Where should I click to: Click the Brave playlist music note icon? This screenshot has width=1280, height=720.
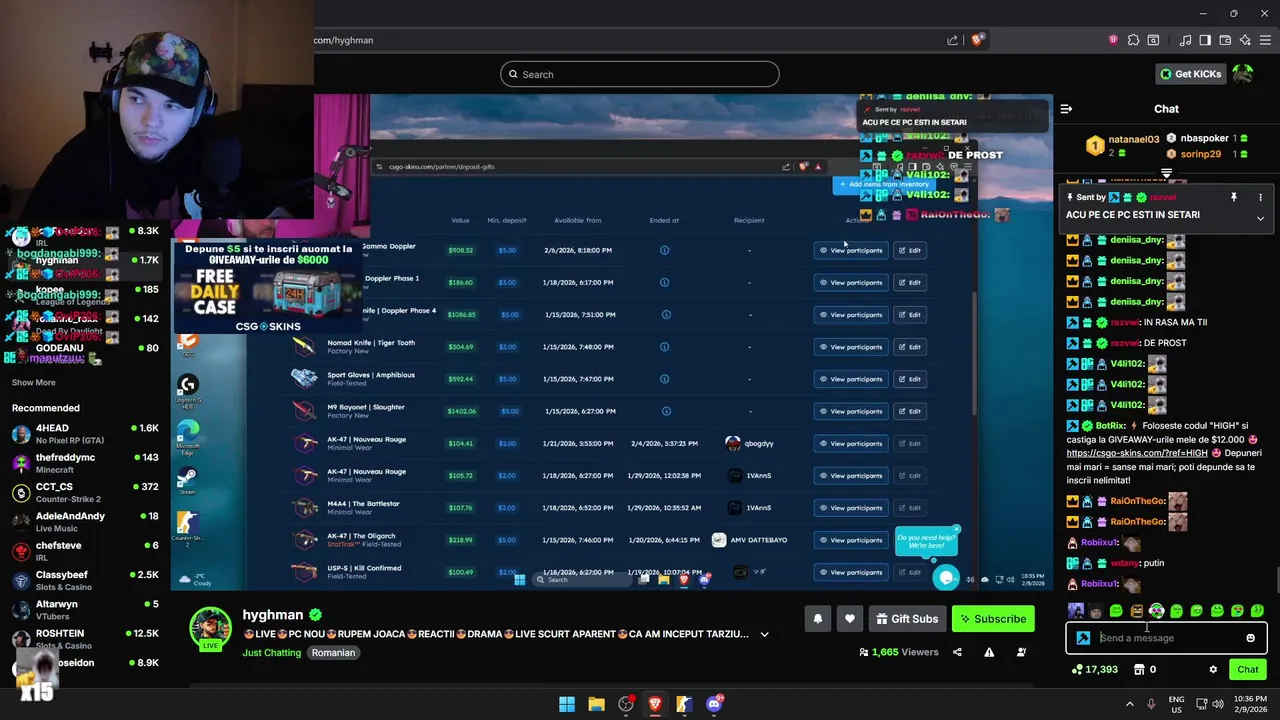pyautogui.click(x=1185, y=40)
